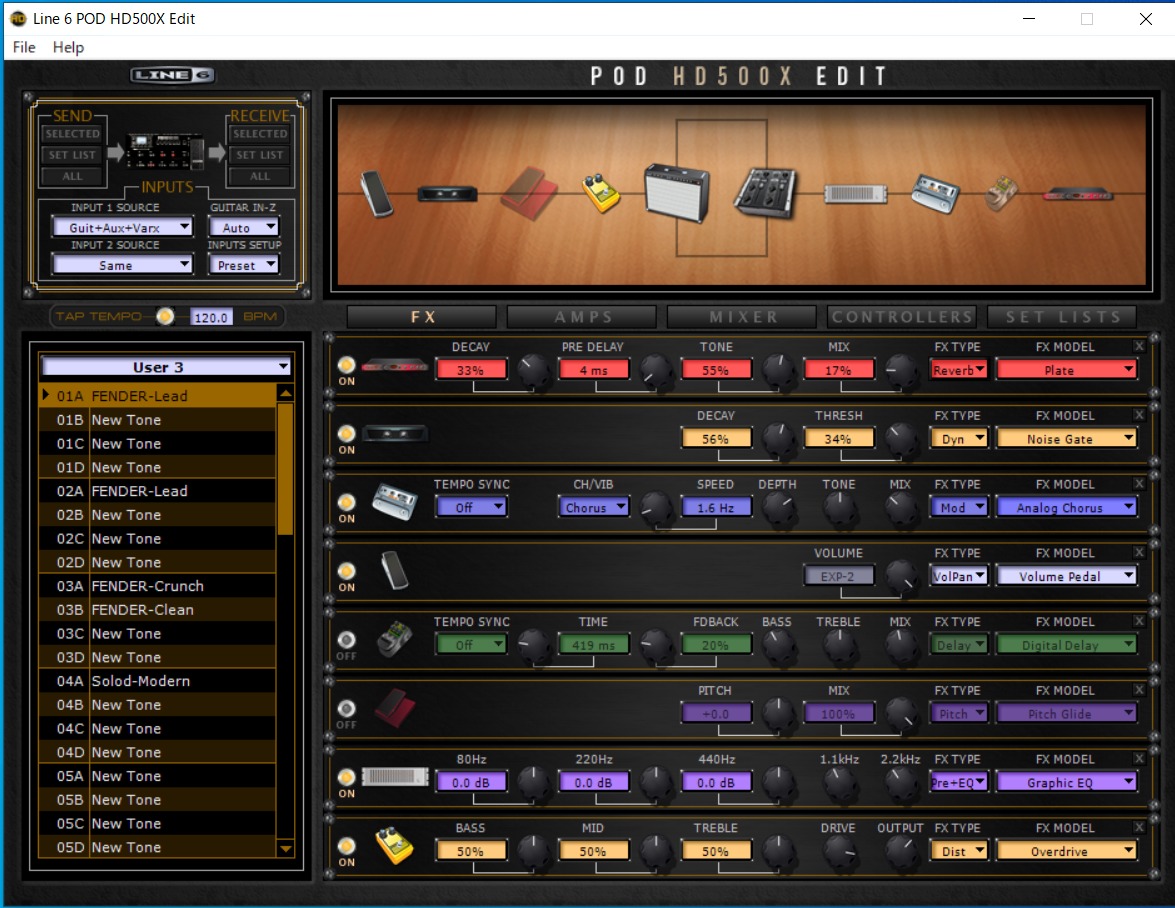
Task: Toggle the Volume Pedal ON switch
Action: coord(346,571)
